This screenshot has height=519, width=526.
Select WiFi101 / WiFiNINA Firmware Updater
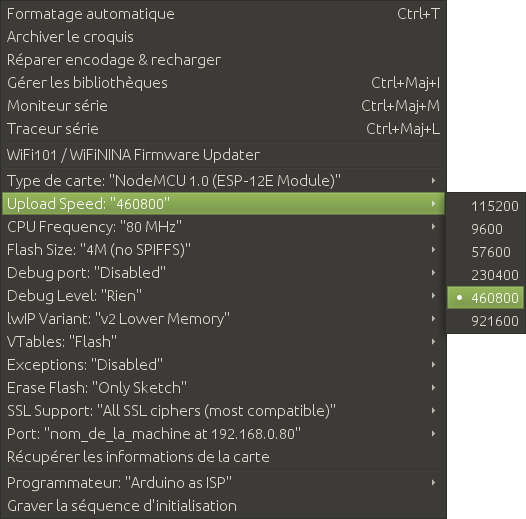pyautogui.click(x=223, y=155)
